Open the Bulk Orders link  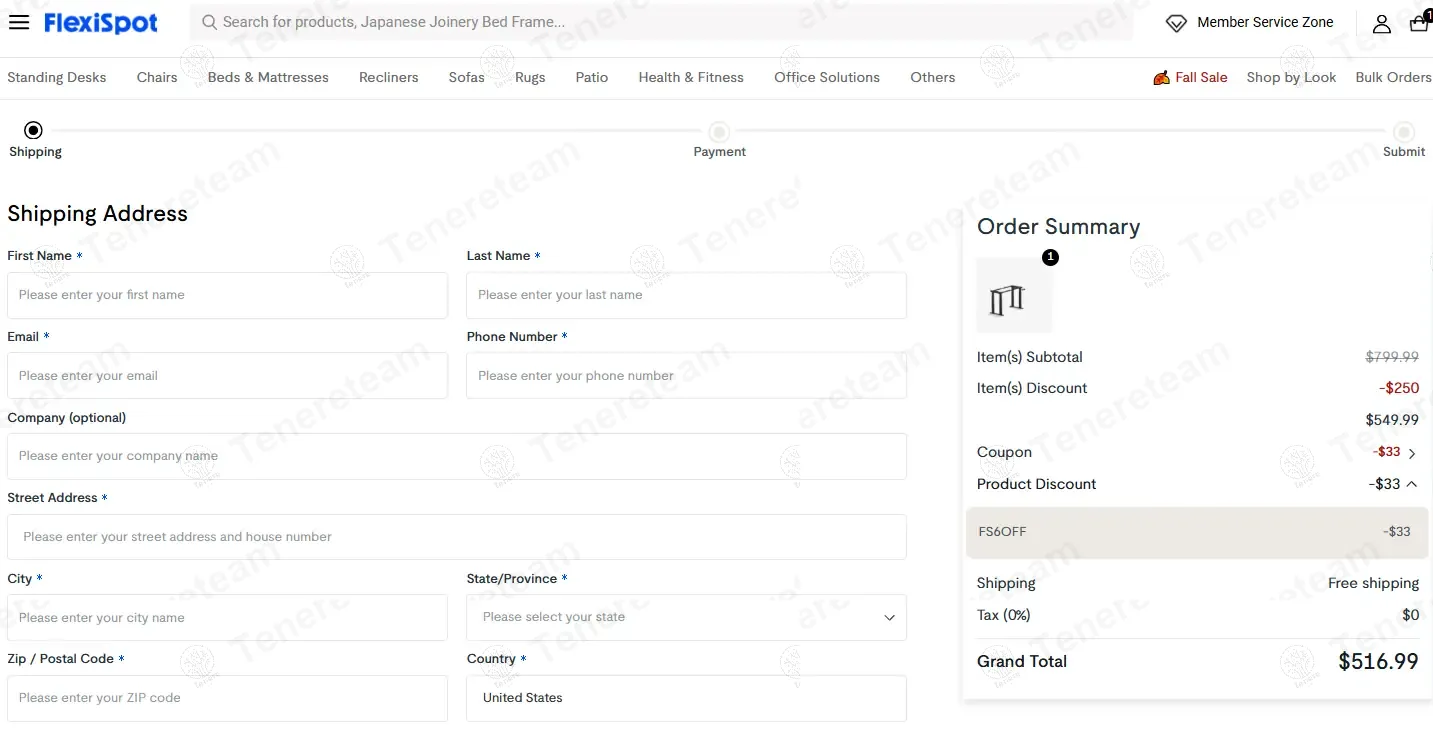pos(1393,77)
